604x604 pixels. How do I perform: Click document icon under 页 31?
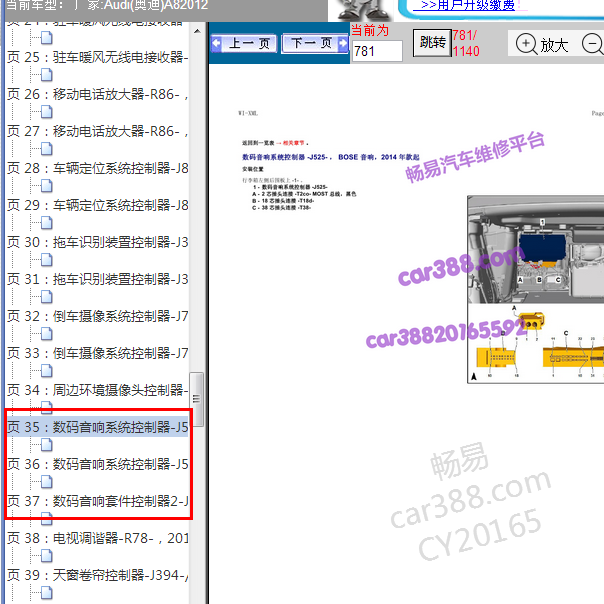click(47, 297)
